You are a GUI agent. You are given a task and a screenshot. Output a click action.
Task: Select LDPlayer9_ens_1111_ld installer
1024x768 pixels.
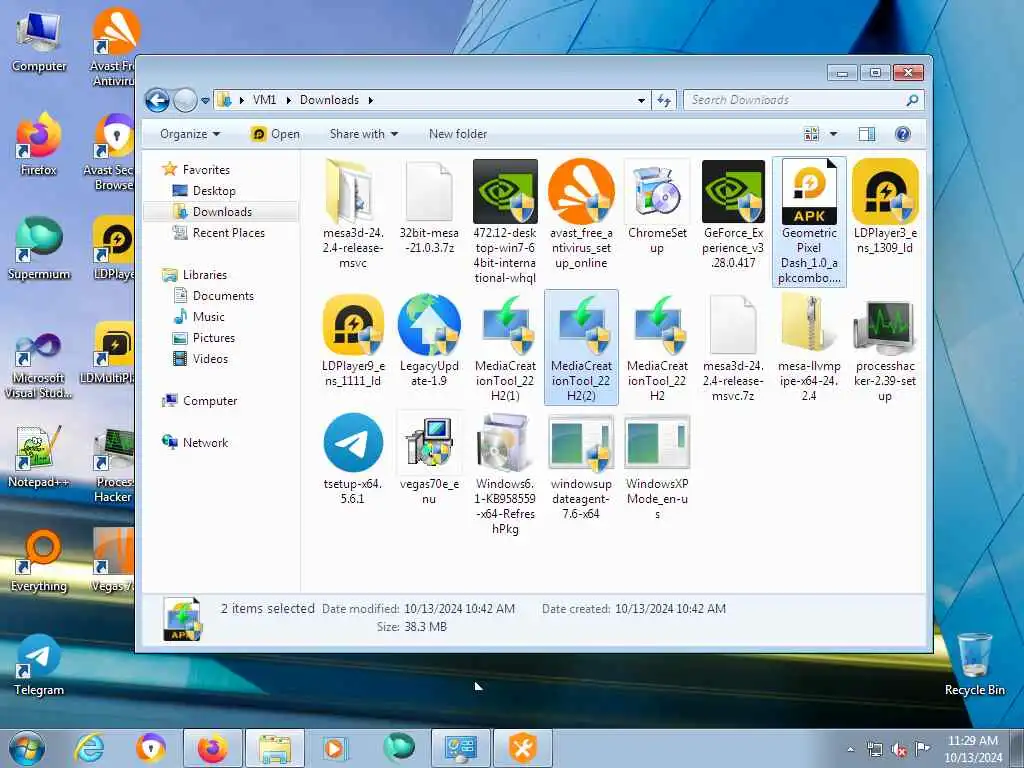[353, 341]
